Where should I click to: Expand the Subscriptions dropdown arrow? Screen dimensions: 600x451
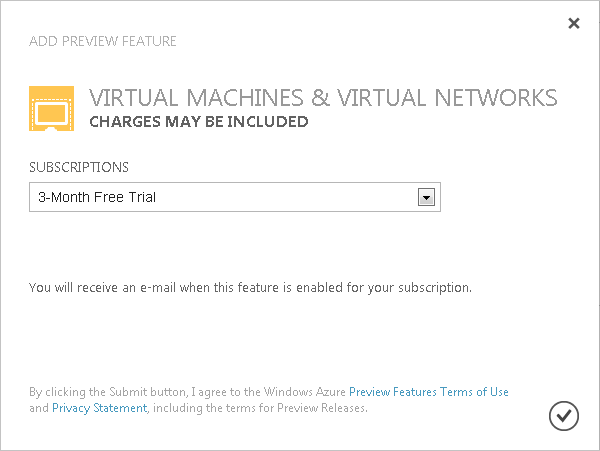(x=427, y=197)
